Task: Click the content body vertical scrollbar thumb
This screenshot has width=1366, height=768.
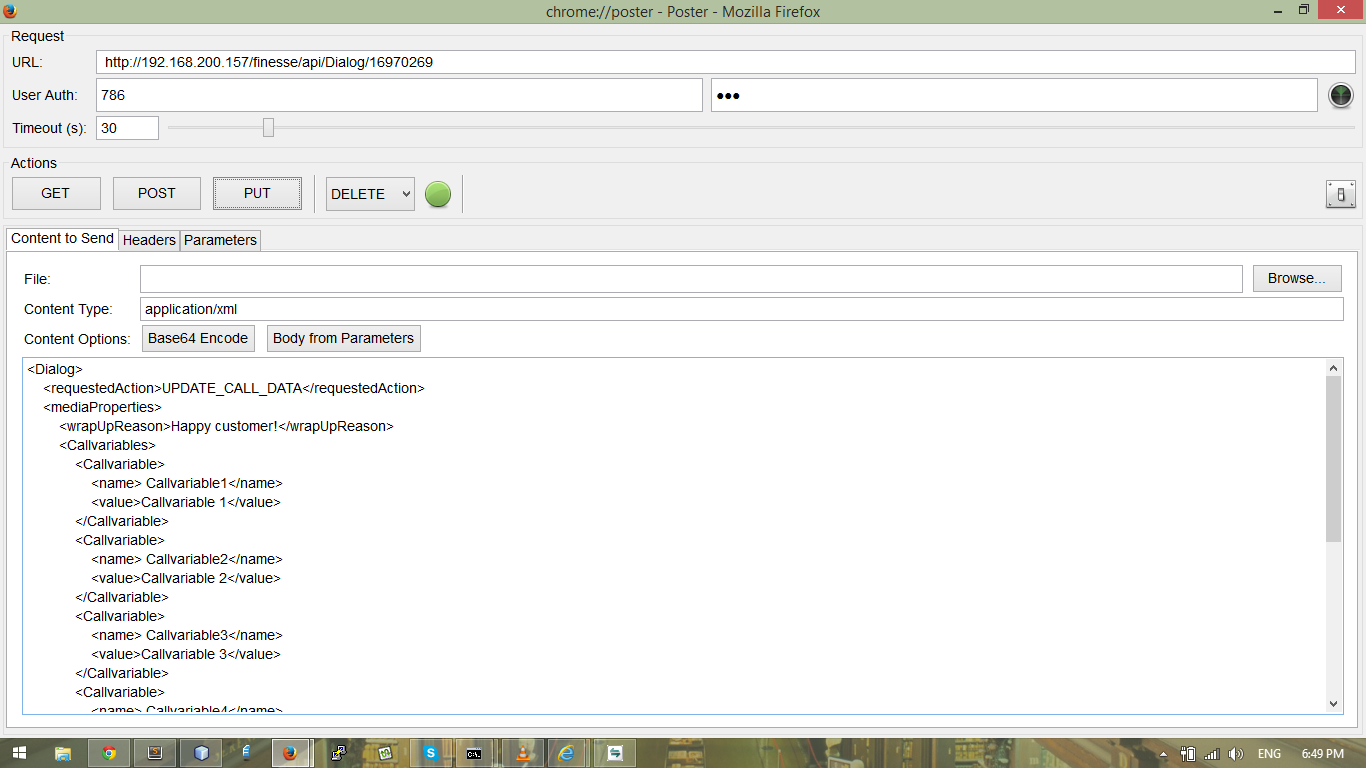Action: tap(1333, 459)
